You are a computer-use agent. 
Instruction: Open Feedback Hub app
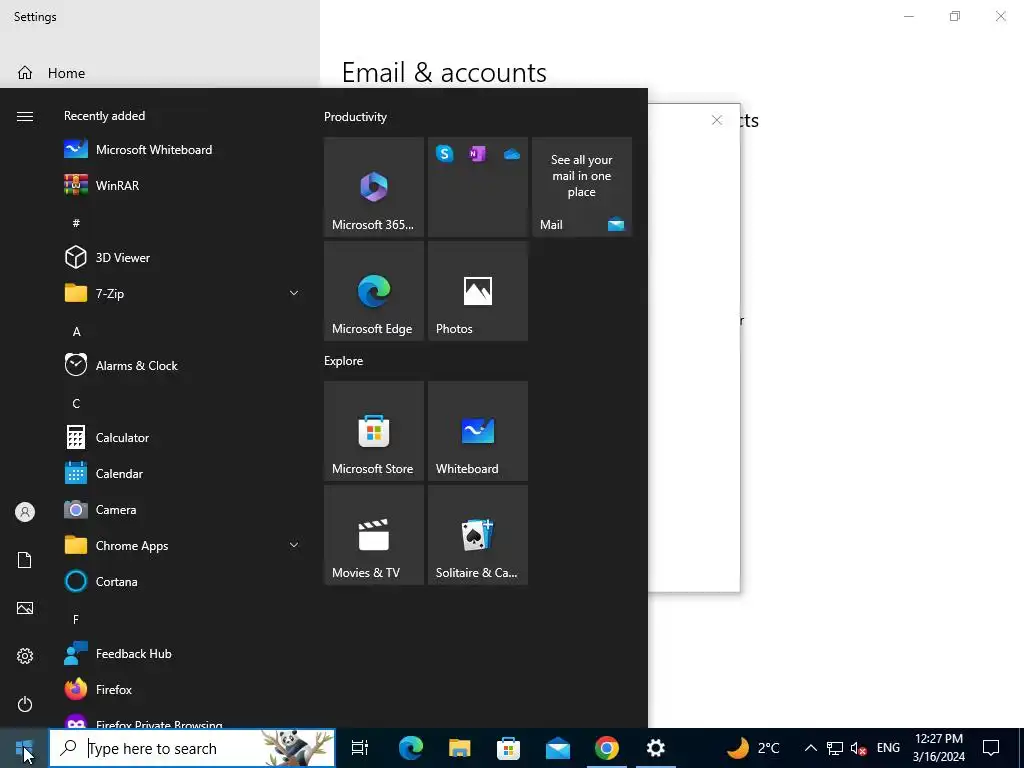tap(181, 654)
